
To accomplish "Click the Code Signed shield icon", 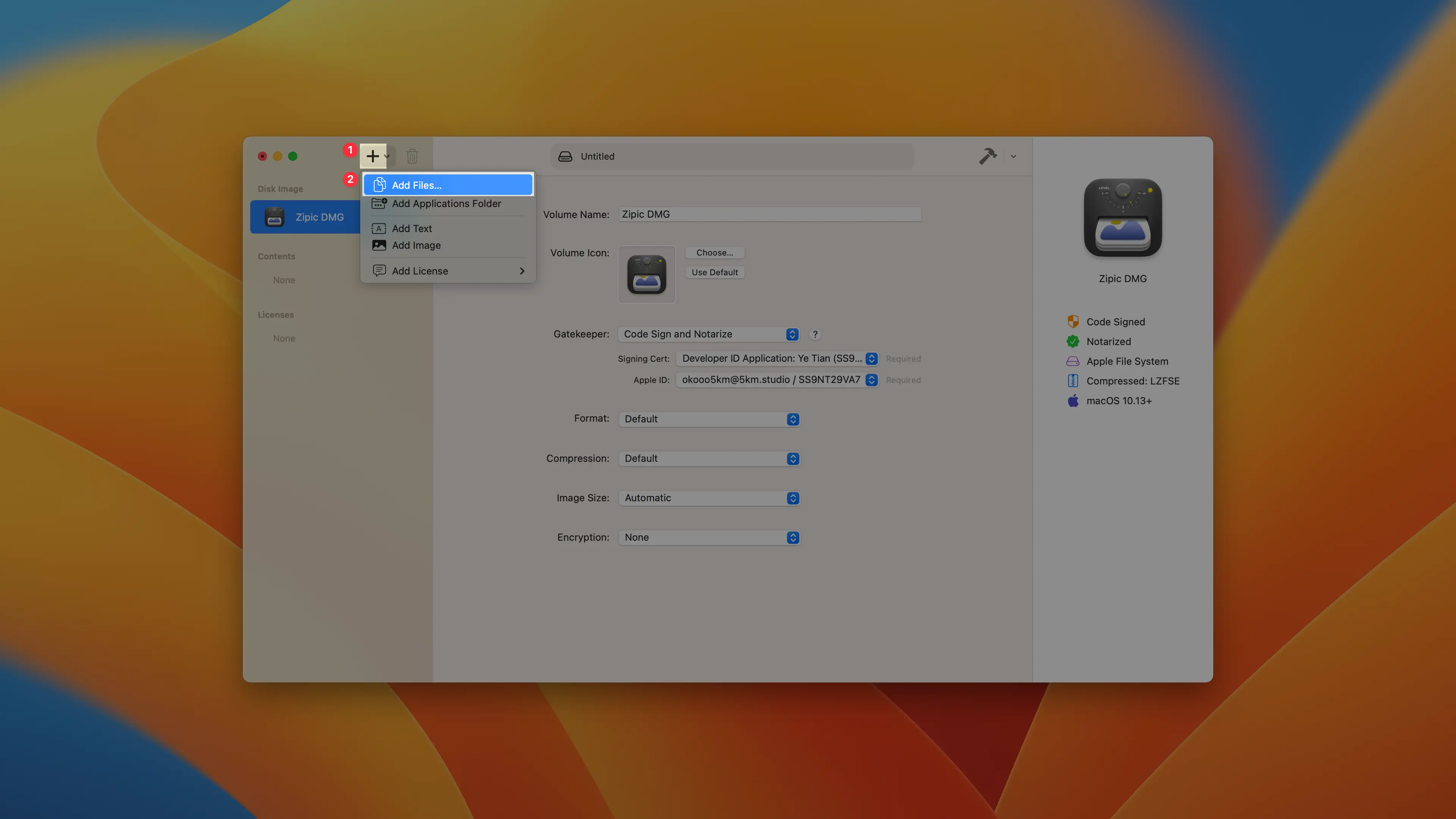I will (x=1073, y=322).
